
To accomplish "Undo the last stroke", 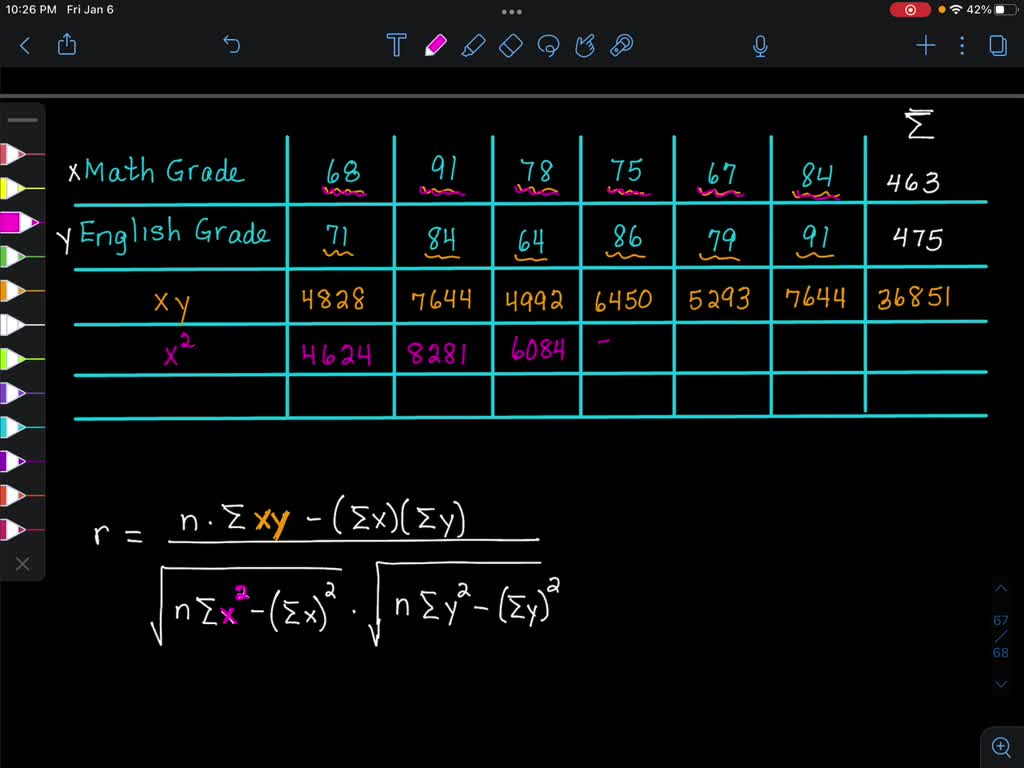I will coord(231,45).
